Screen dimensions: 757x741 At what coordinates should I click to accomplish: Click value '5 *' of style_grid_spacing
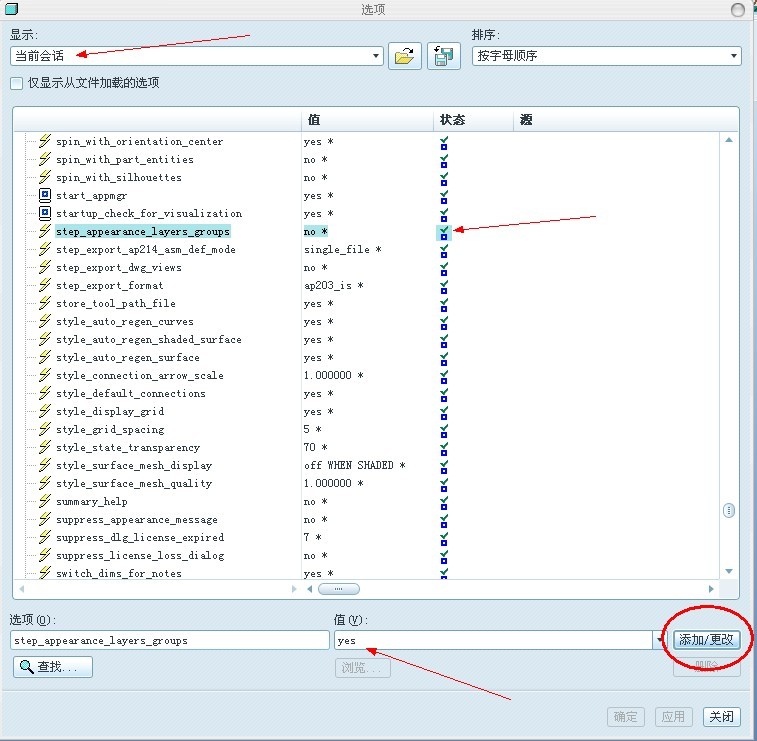tap(312, 430)
